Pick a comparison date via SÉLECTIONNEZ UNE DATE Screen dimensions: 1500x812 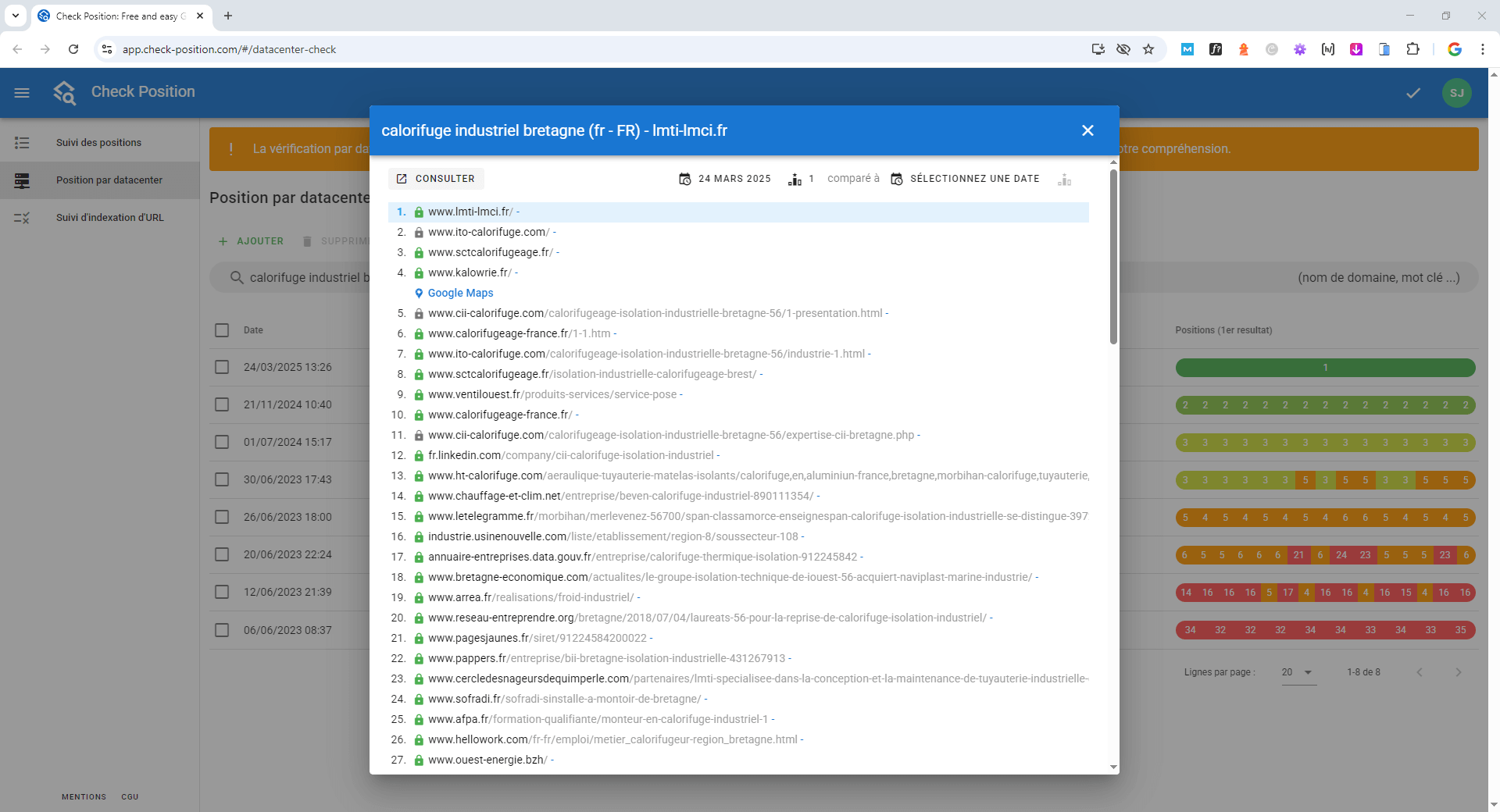click(x=966, y=179)
